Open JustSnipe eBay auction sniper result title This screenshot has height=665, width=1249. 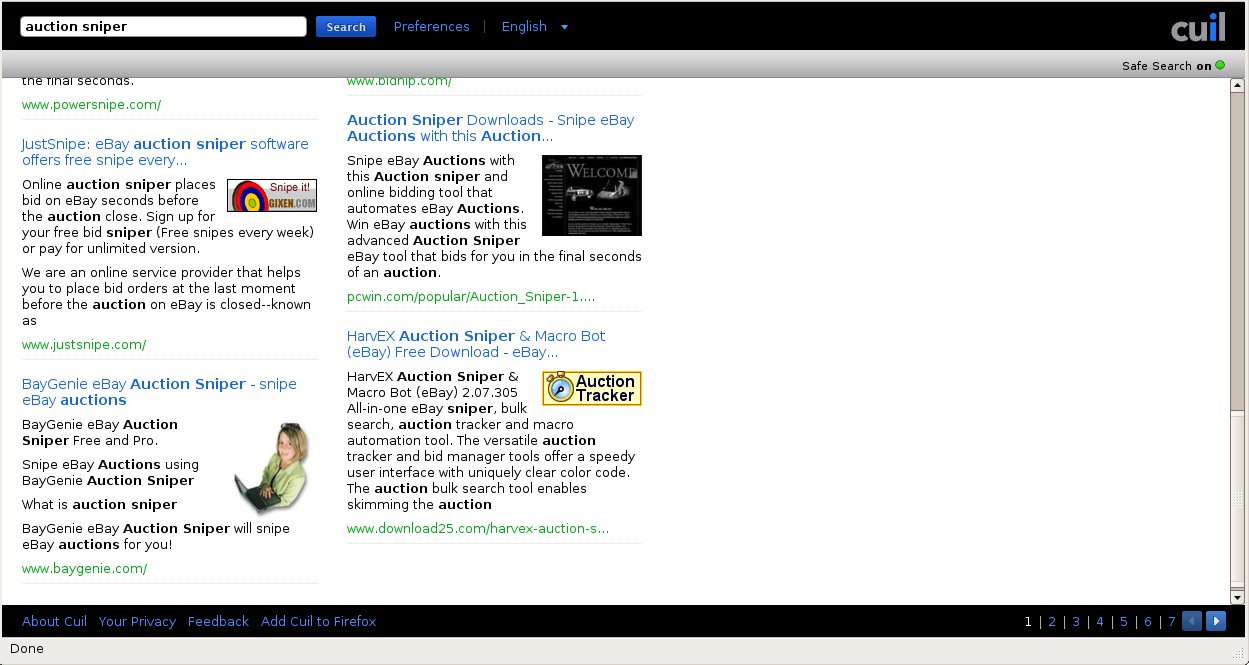coord(165,152)
